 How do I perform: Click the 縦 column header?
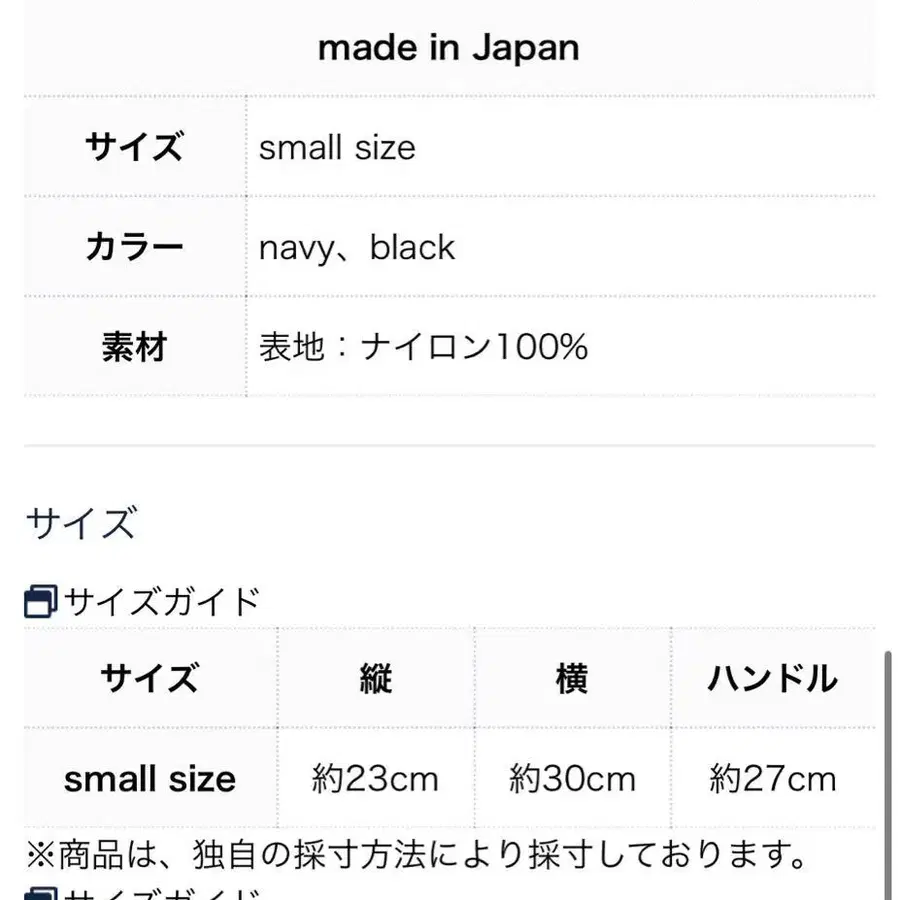tap(376, 678)
